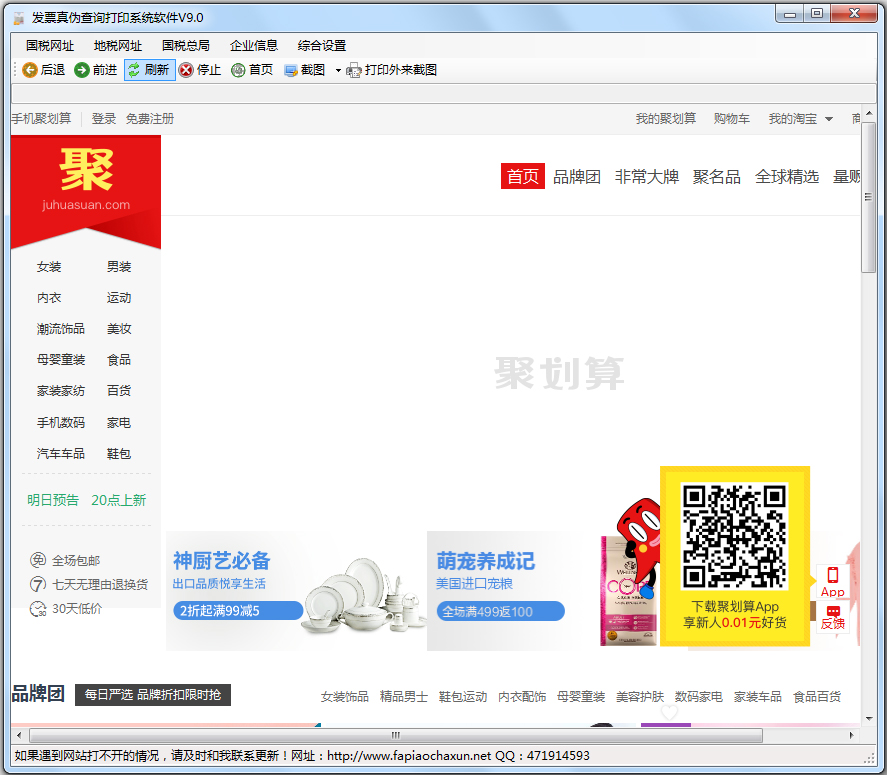
Task: Select the 非常大牌 navigation tab
Action: coord(647,176)
